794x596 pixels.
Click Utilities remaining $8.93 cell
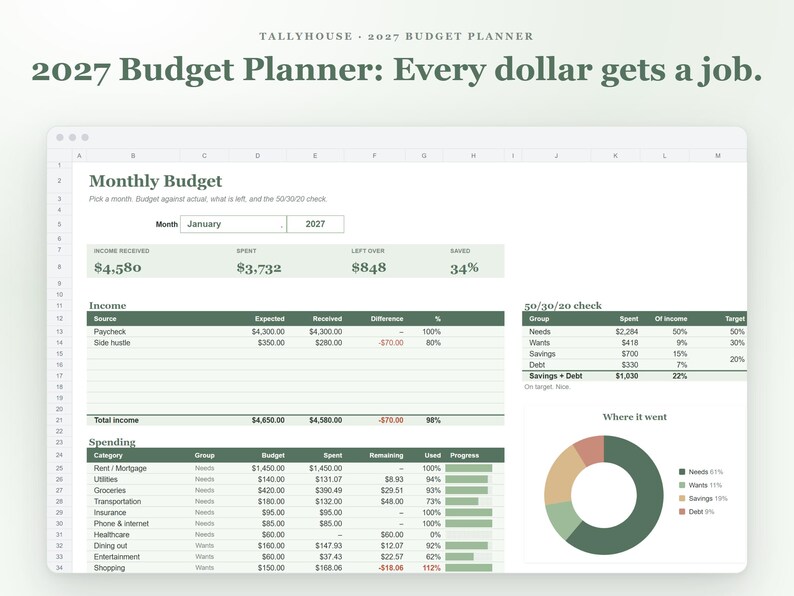tap(394, 479)
